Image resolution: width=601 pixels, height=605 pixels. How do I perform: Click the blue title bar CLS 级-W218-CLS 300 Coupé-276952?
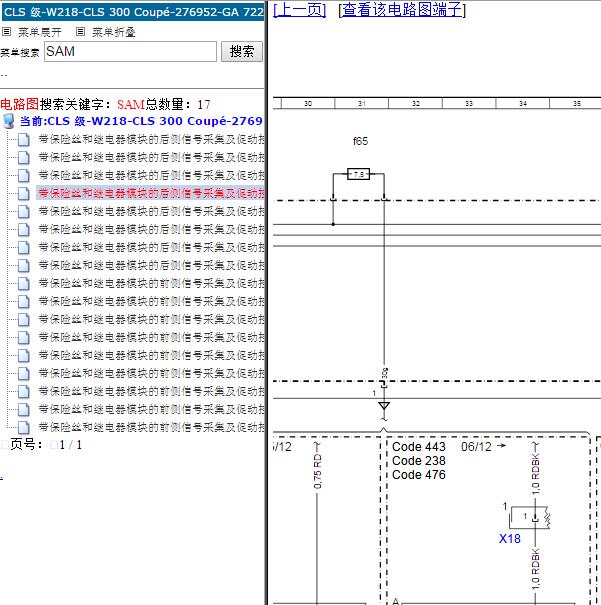pyautogui.click(x=133, y=12)
